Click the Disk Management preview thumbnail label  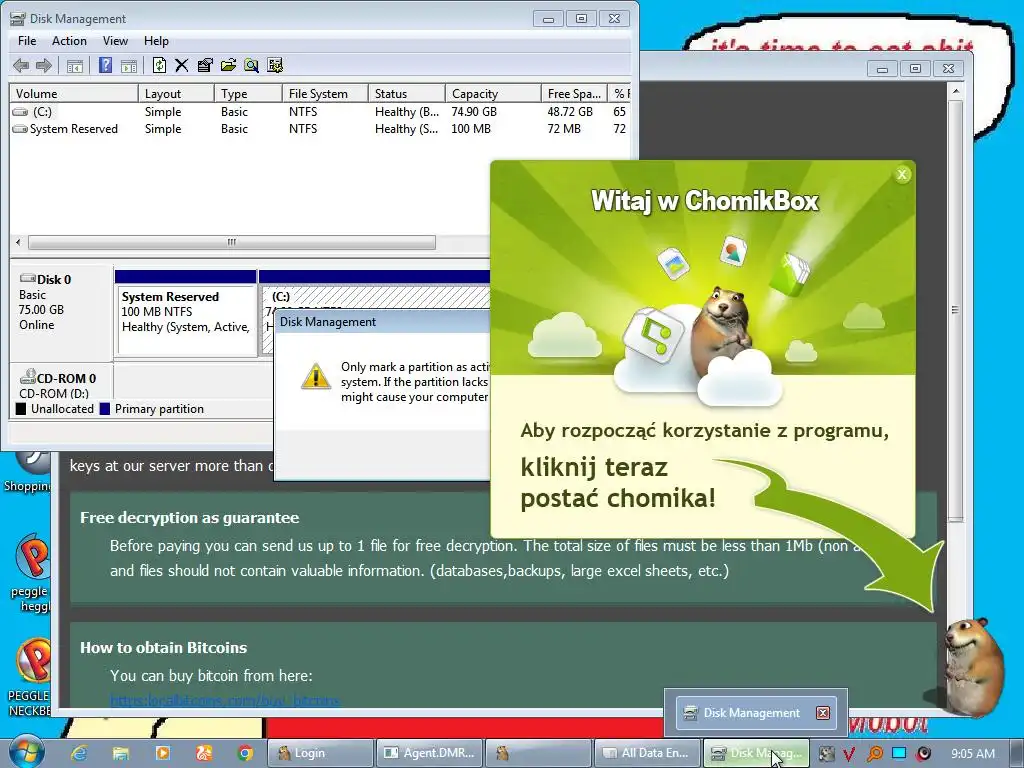[x=751, y=713]
